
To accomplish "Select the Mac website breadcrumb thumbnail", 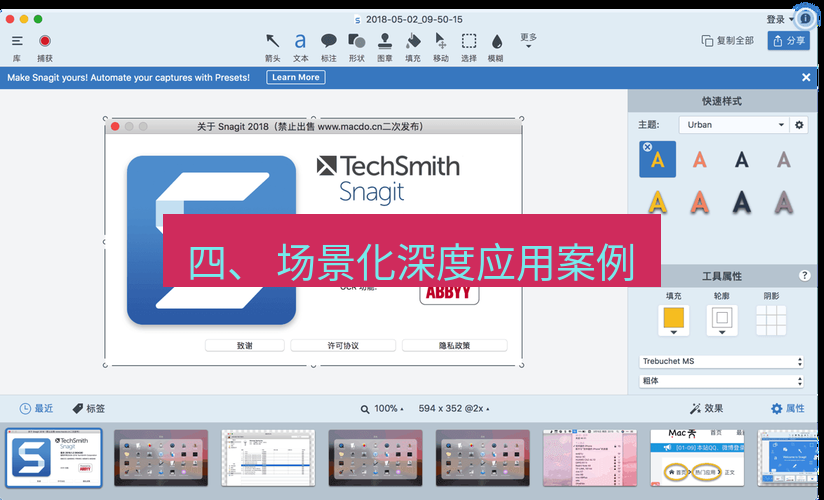I will (697, 458).
